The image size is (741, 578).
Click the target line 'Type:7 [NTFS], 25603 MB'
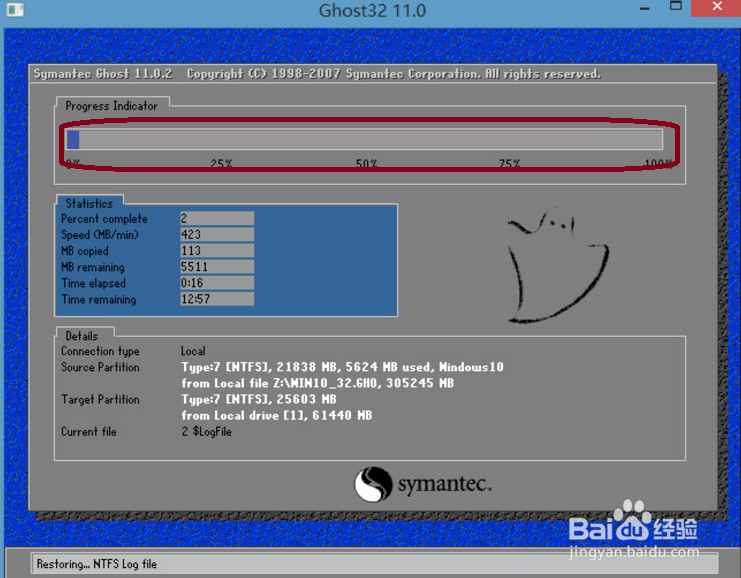click(x=259, y=399)
